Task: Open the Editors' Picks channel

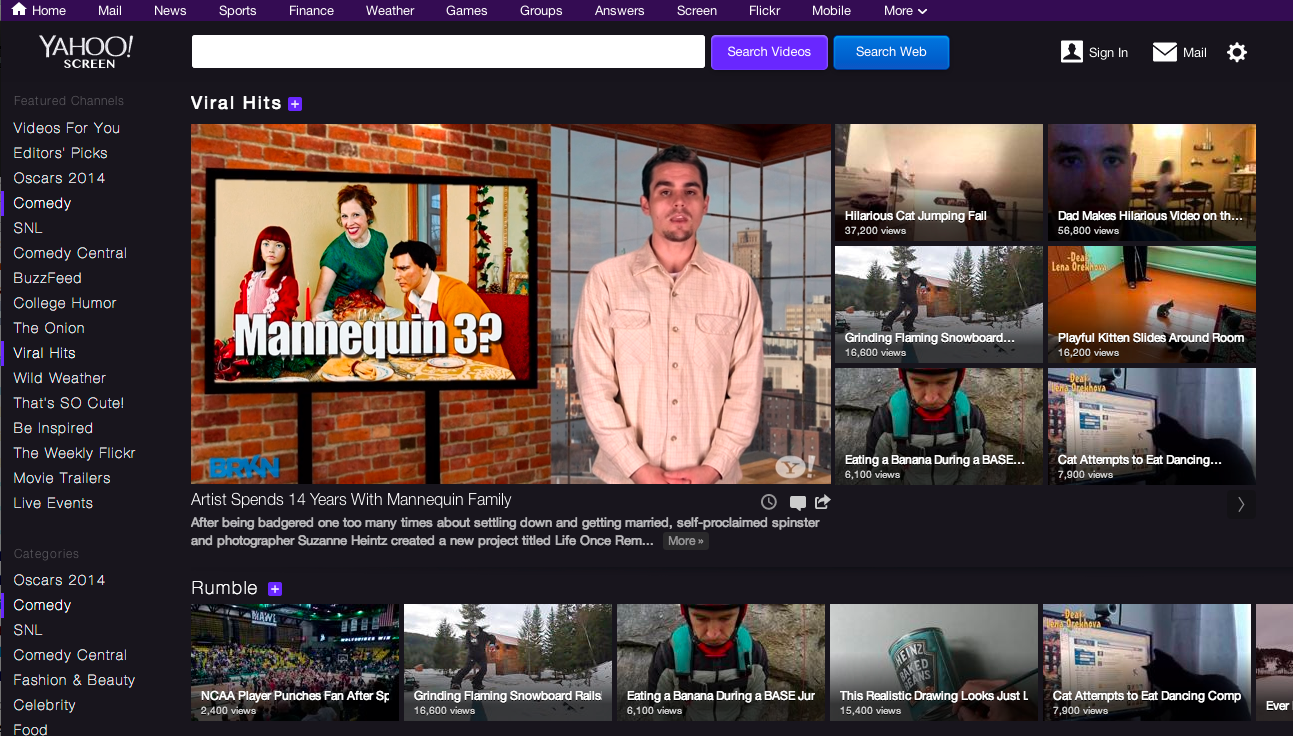Action: 60,153
